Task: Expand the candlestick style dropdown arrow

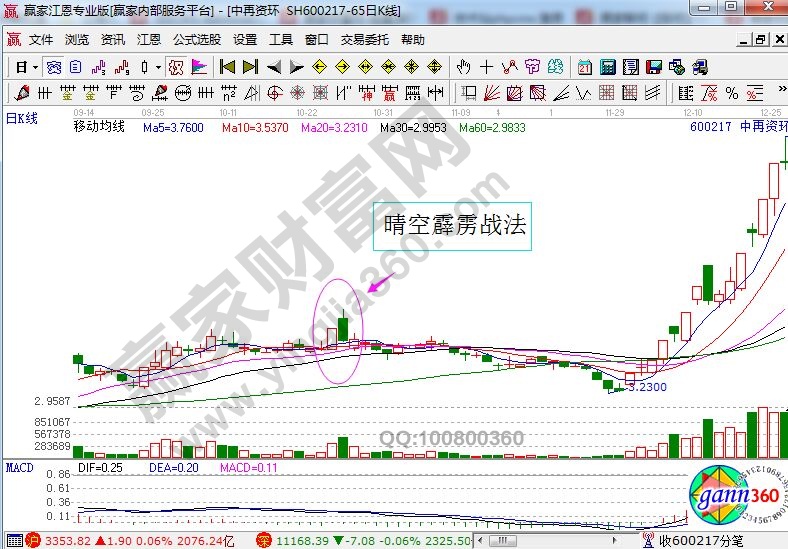Action: click(x=159, y=67)
